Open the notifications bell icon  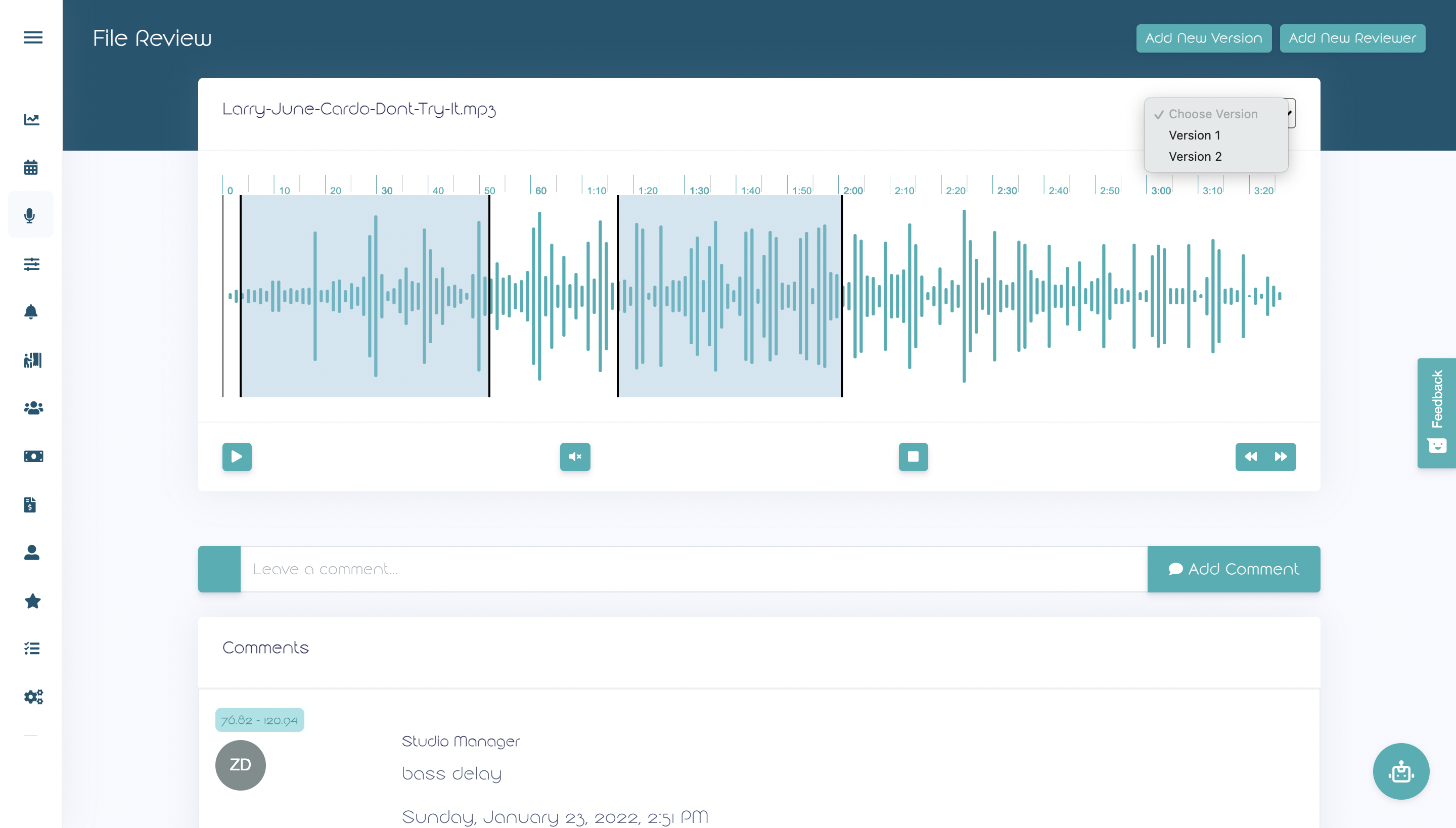31,311
